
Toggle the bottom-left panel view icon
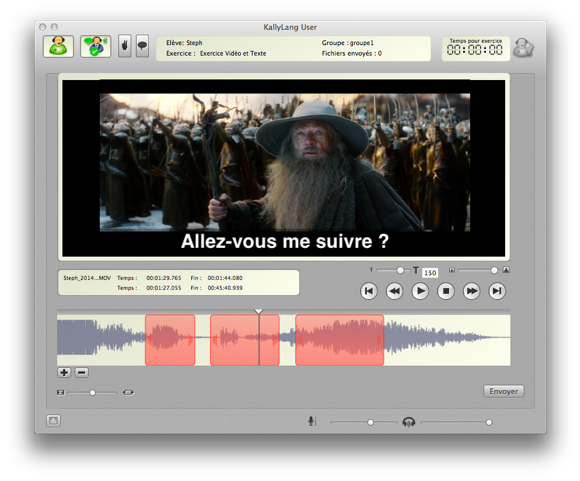[x=54, y=421]
